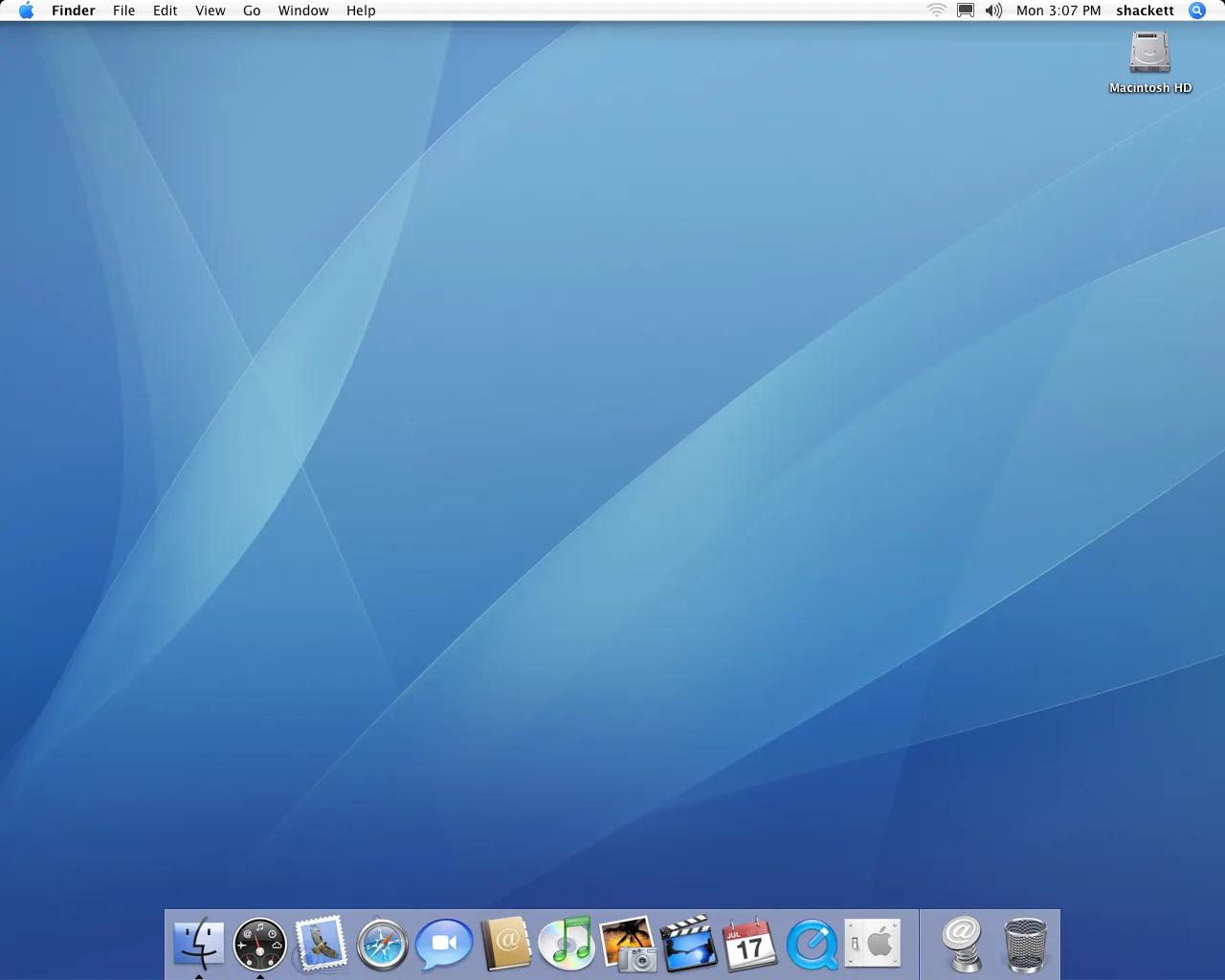Open Mail from the Dock

(x=321, y=944)
